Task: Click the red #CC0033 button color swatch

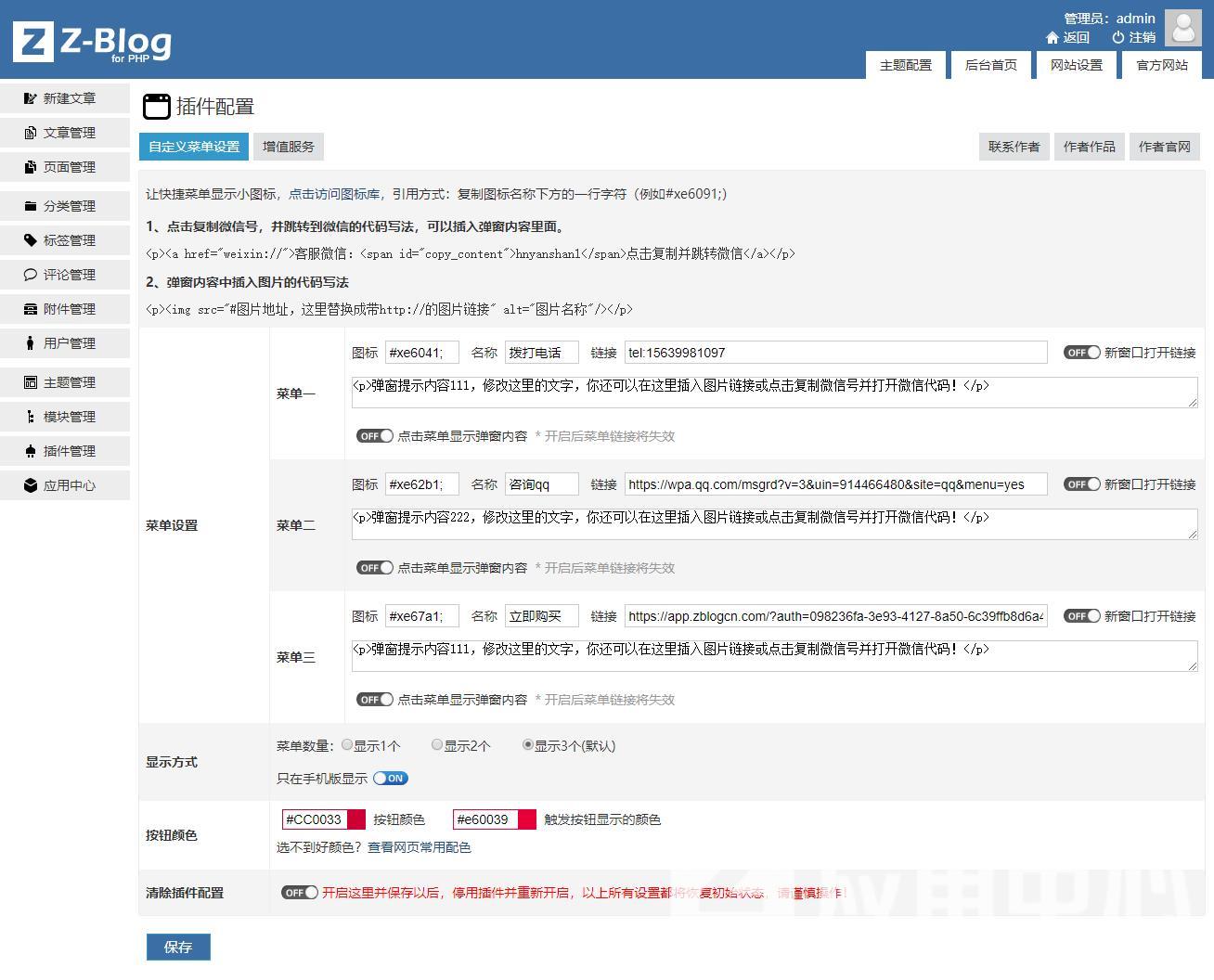Action: [x=356, y=819]
